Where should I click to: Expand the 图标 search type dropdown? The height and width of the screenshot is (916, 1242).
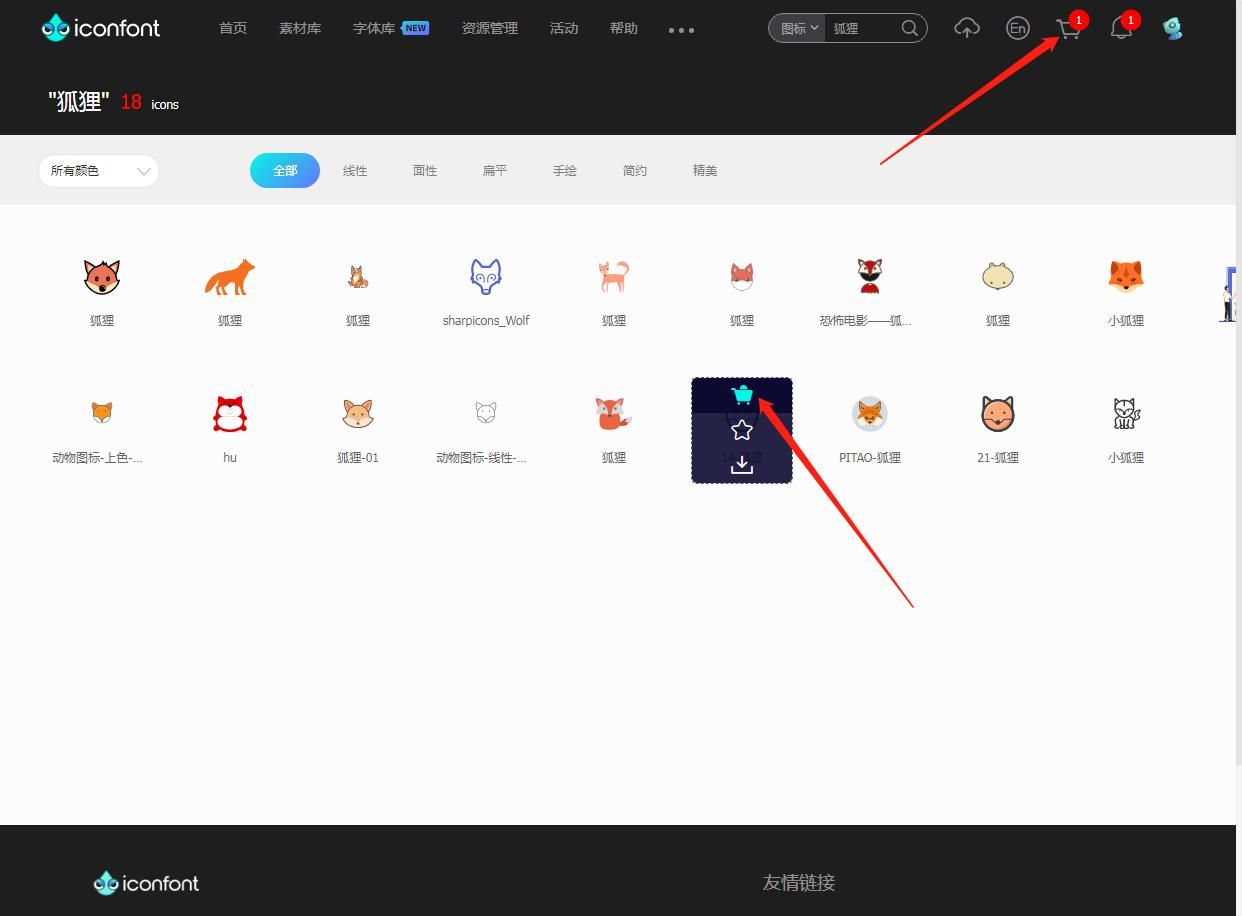click(x=799, y=28)
